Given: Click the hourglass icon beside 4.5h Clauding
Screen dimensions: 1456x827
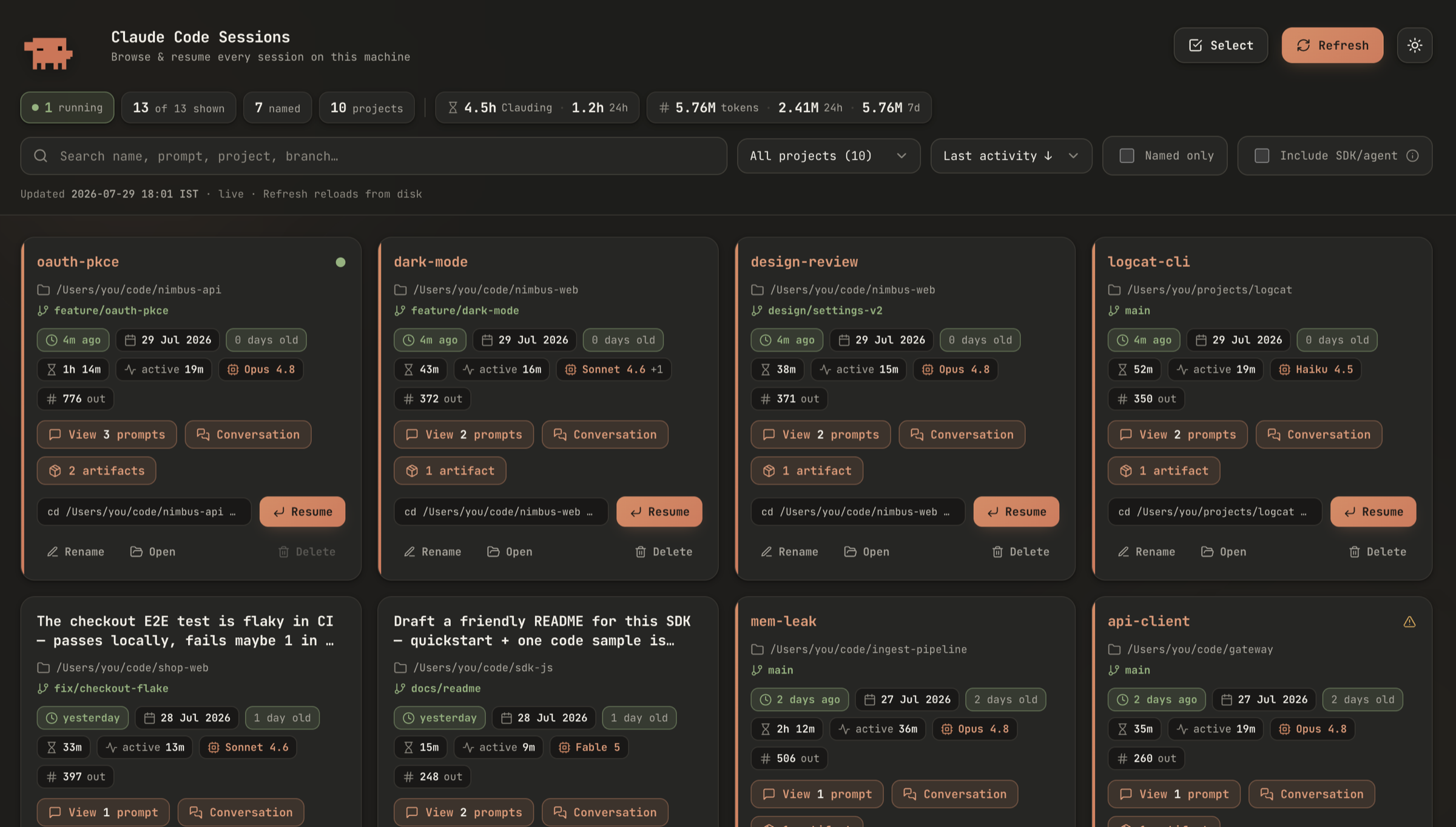Looking at the screenshot, I should tap(453, 107).
